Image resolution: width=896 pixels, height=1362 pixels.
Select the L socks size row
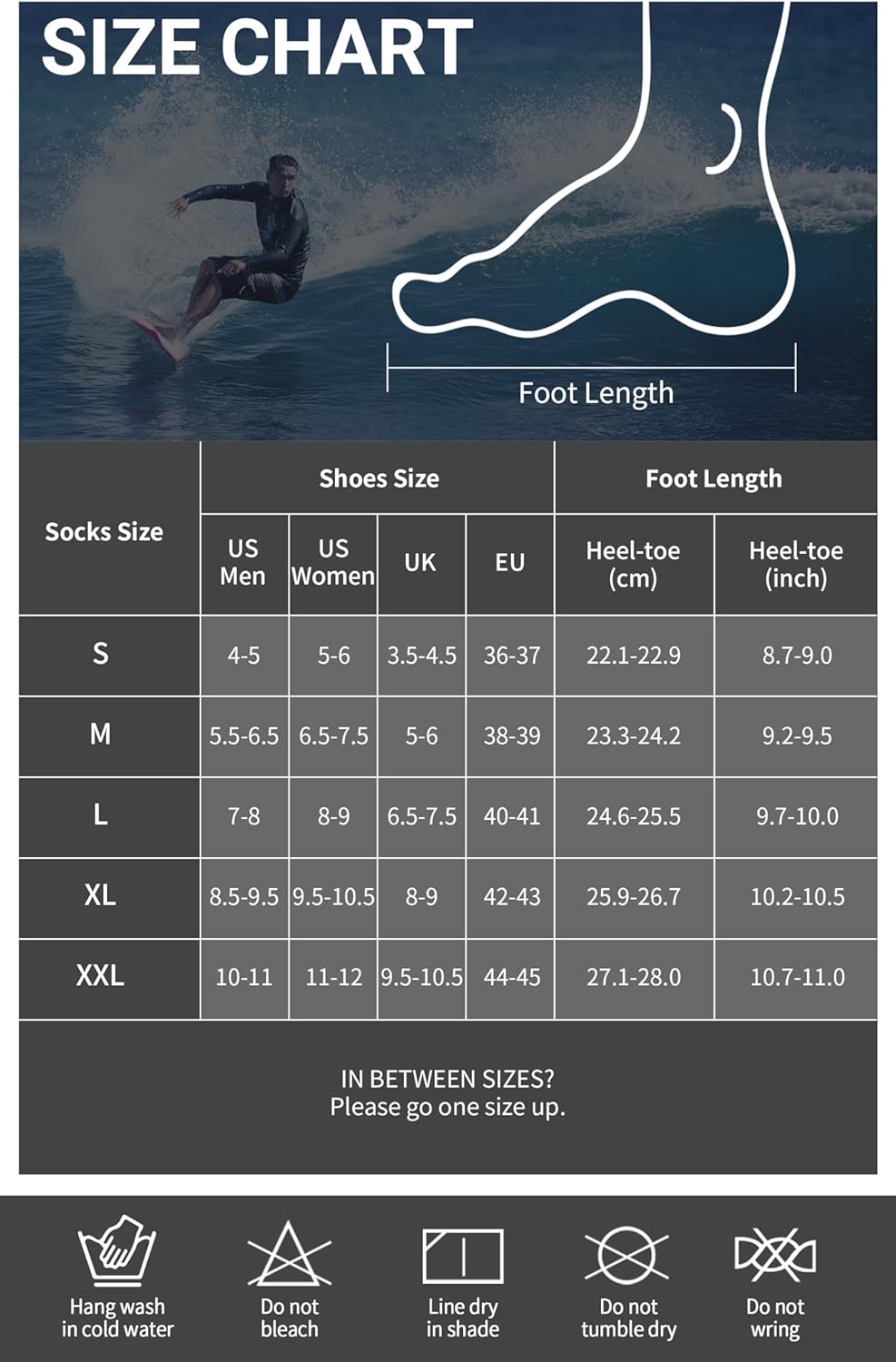(x=101, y=814)
